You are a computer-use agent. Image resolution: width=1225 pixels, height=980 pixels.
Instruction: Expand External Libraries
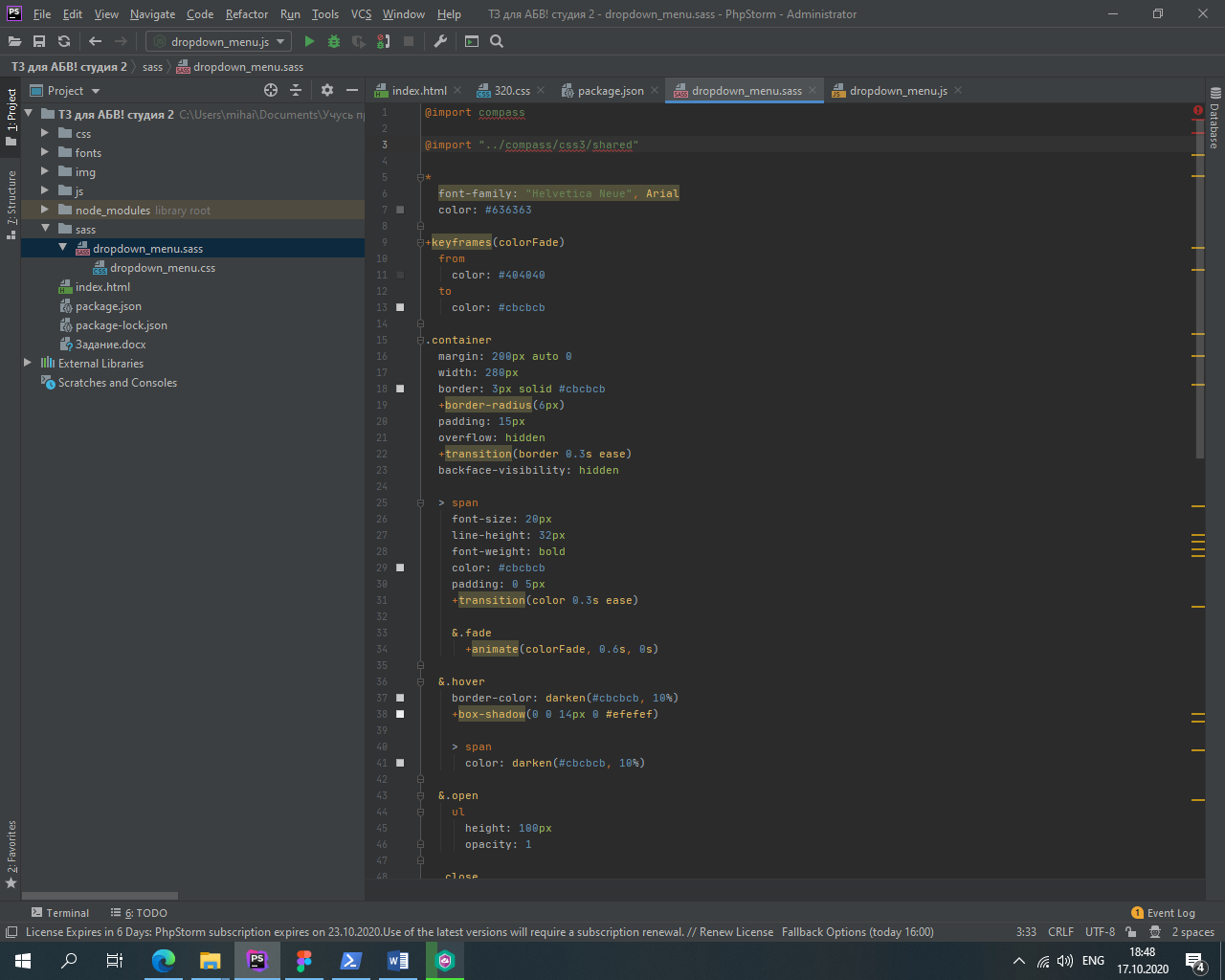pyautogui.click(x=27, y=363)
